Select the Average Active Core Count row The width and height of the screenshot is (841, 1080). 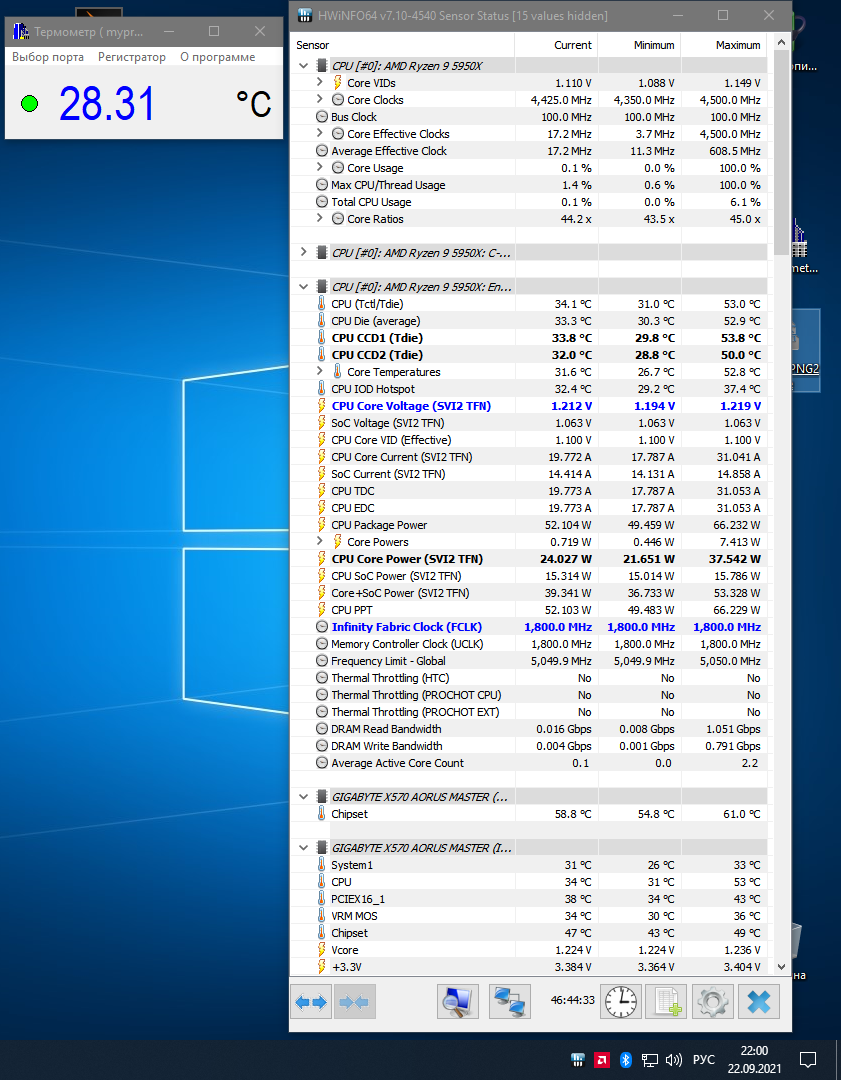point(529,763)
